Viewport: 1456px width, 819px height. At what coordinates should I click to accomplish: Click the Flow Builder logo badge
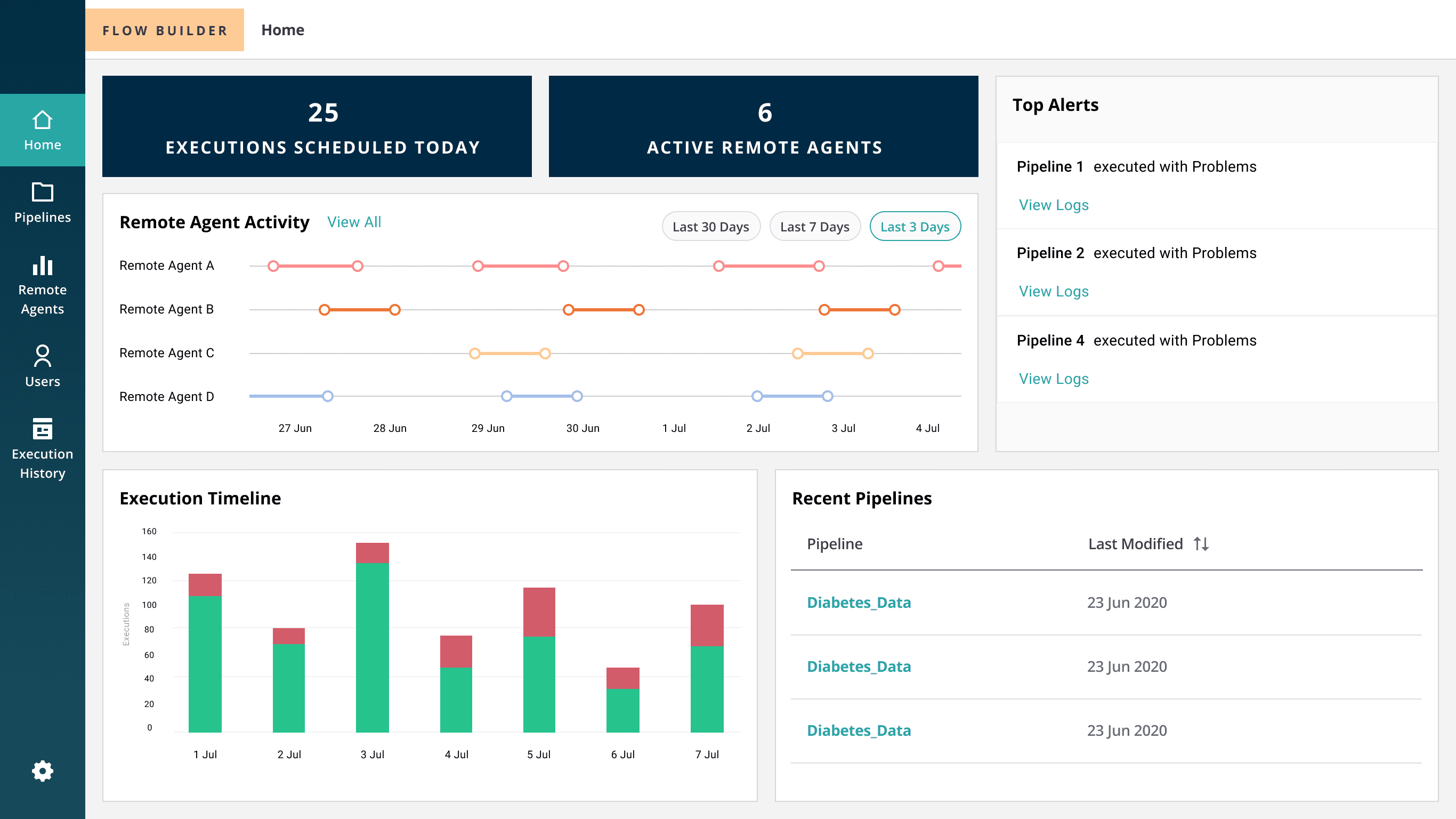[x=165, y=30]
